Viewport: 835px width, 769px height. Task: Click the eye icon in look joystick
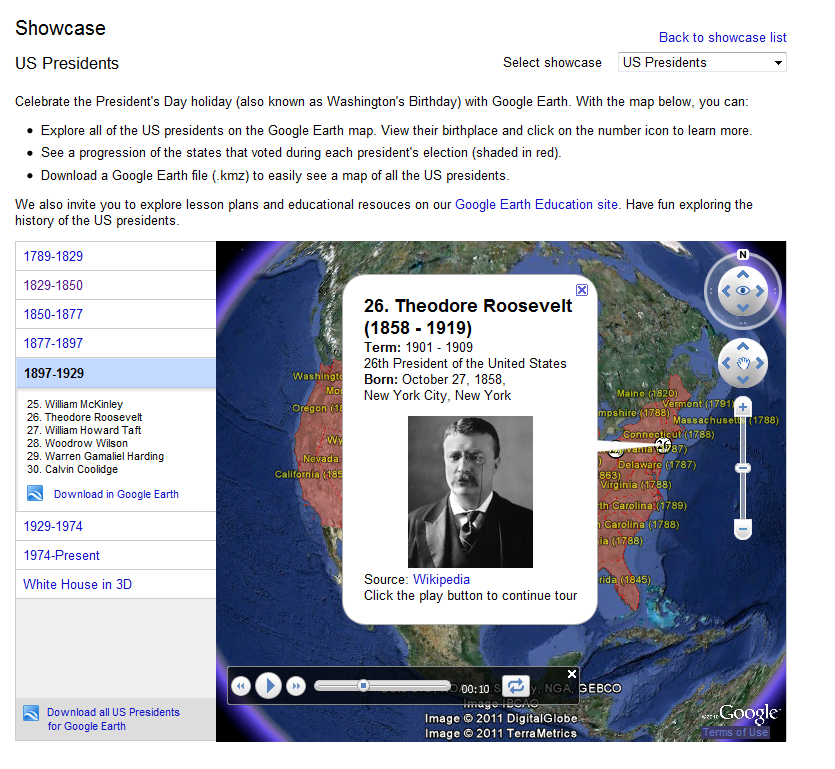point(743,291)
